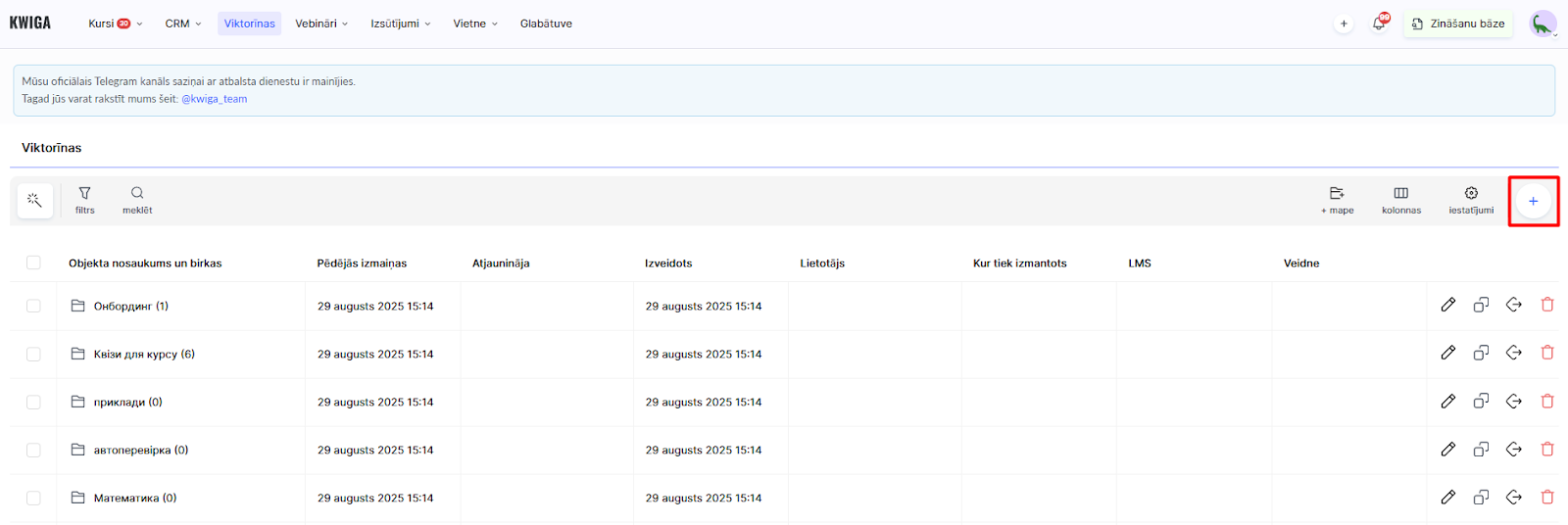Click the magic wand icon in toolbar
This screenshot has width=1568, height=525.
pyautogui.click(x=34, y=201)
